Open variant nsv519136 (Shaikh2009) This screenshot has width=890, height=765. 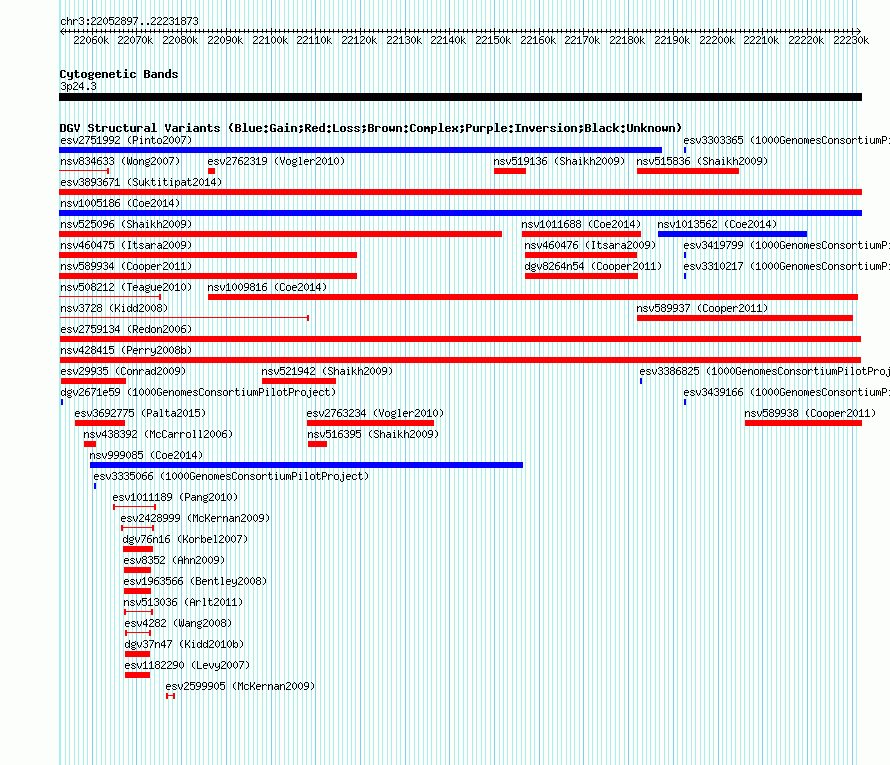click(x=559, y=161)
